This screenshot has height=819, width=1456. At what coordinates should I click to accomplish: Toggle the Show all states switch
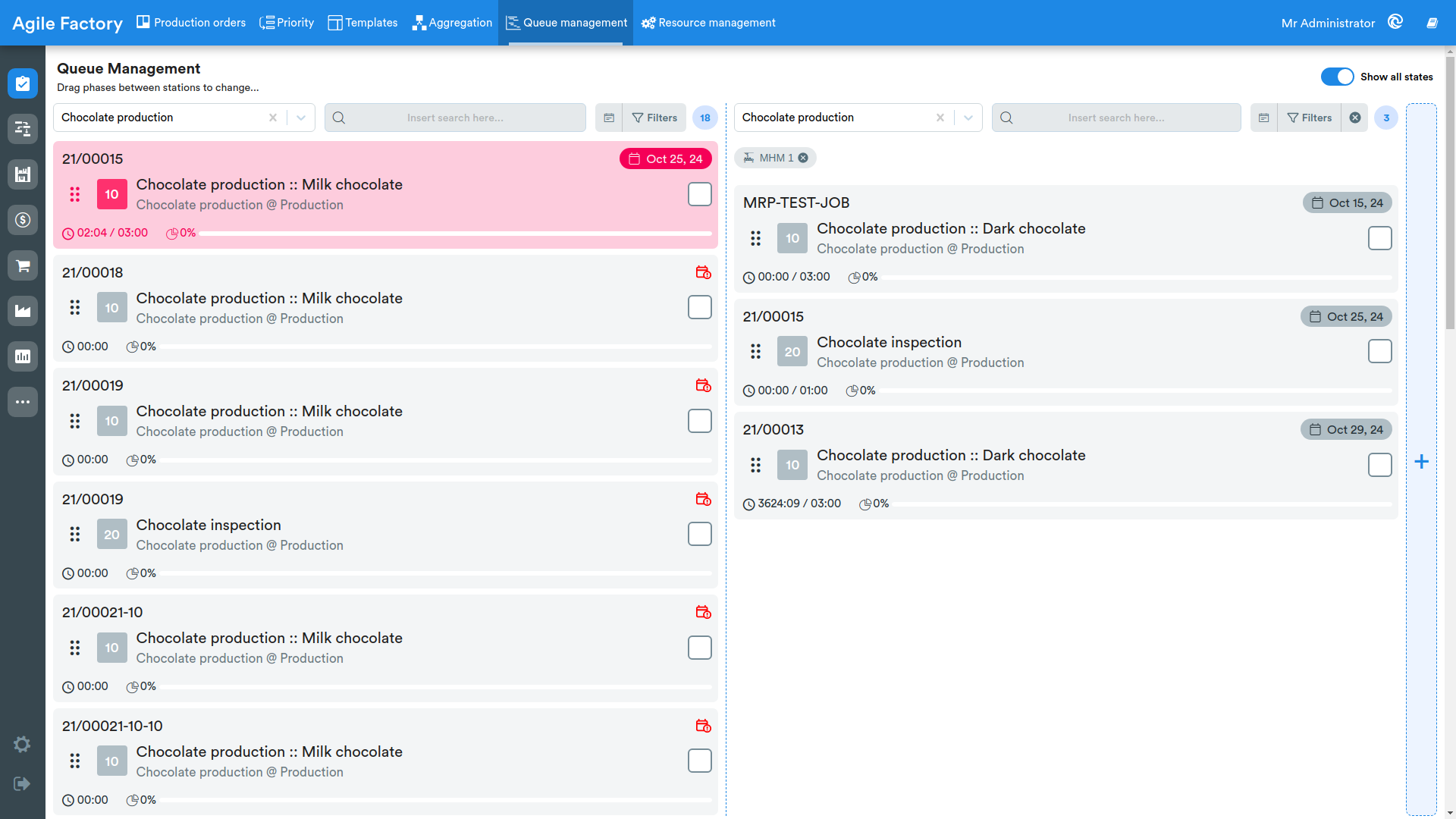[x=1337, y=77]
